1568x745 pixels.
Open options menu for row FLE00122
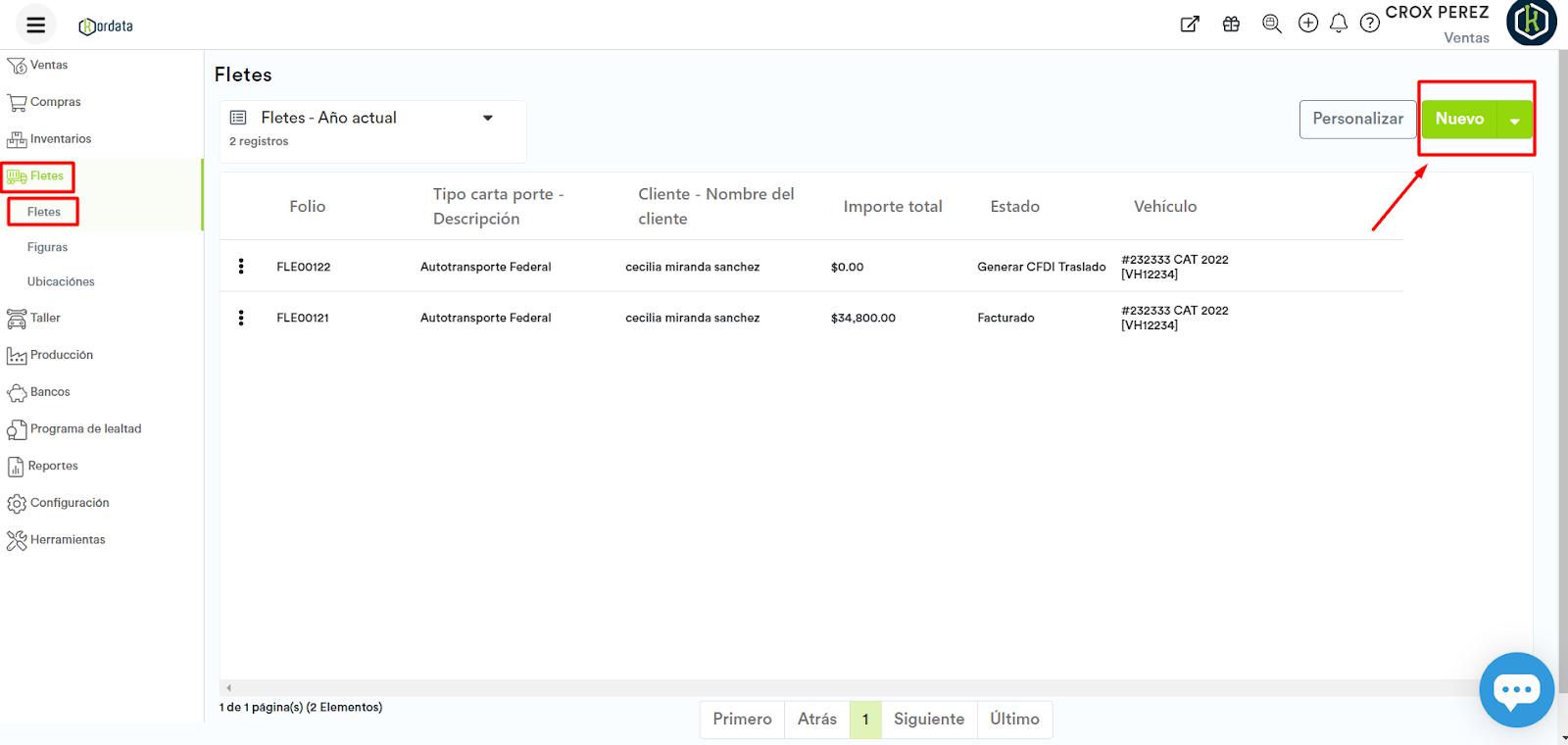click(241, 267)
